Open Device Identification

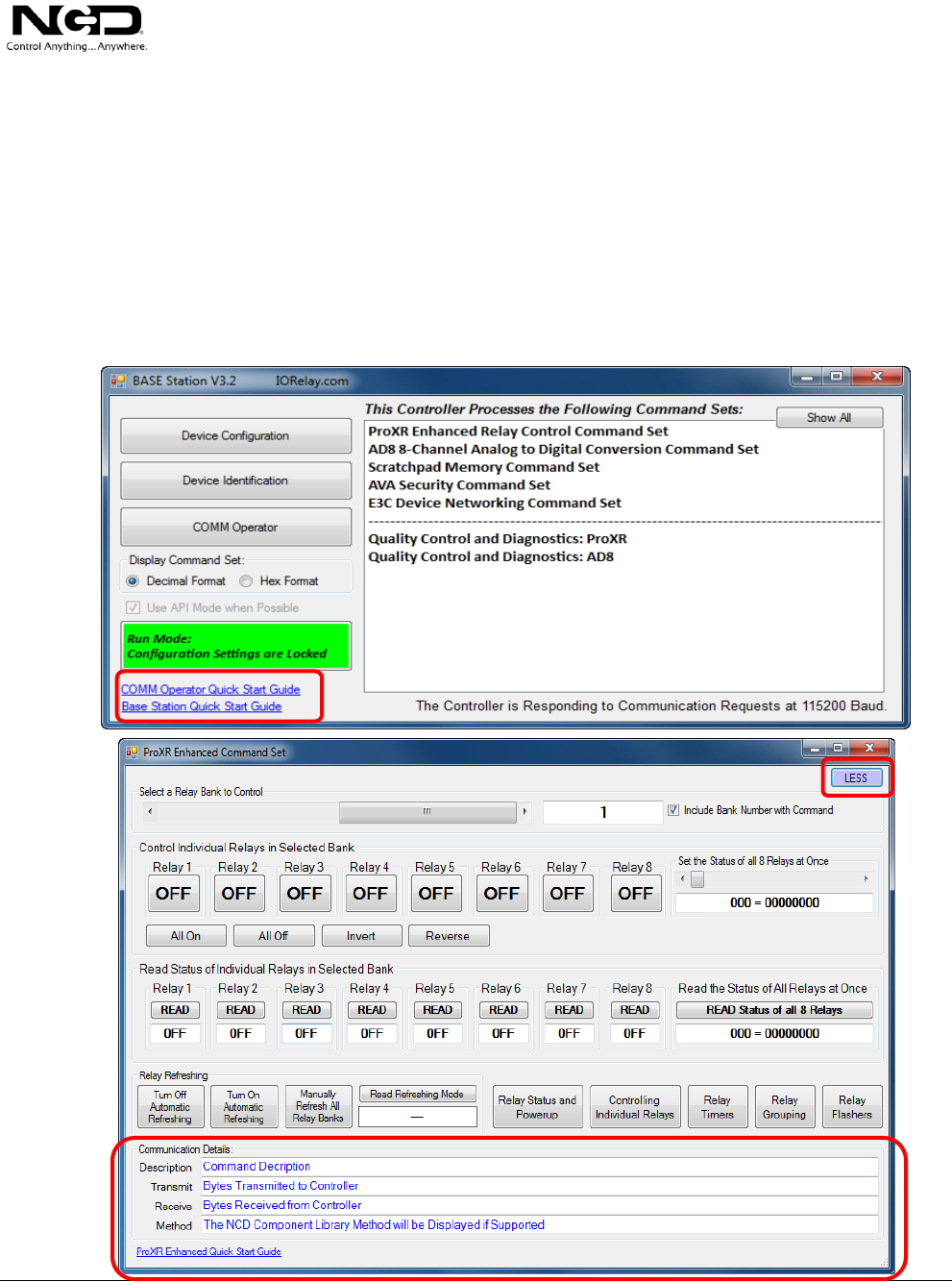[235, 481]
